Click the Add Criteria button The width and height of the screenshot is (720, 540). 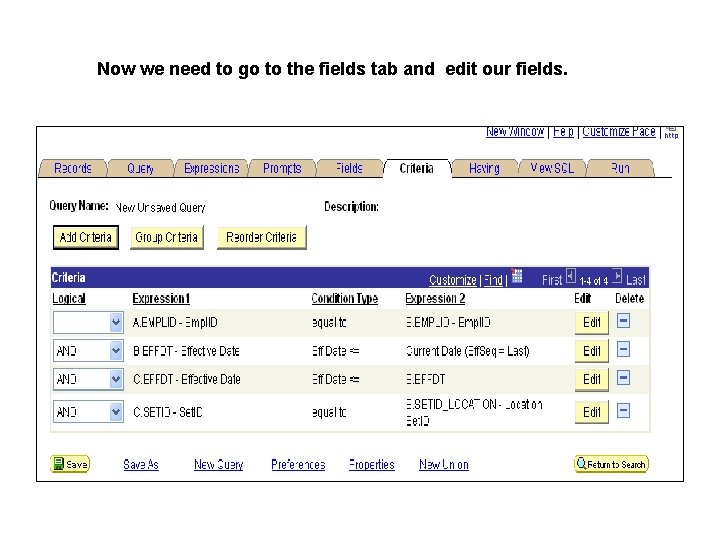coord(86,237)
